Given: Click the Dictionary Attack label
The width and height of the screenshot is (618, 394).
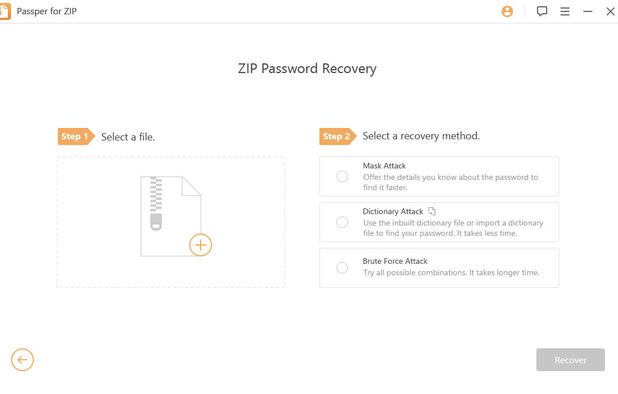Looking at the screenshot, I should coord(393,211).
